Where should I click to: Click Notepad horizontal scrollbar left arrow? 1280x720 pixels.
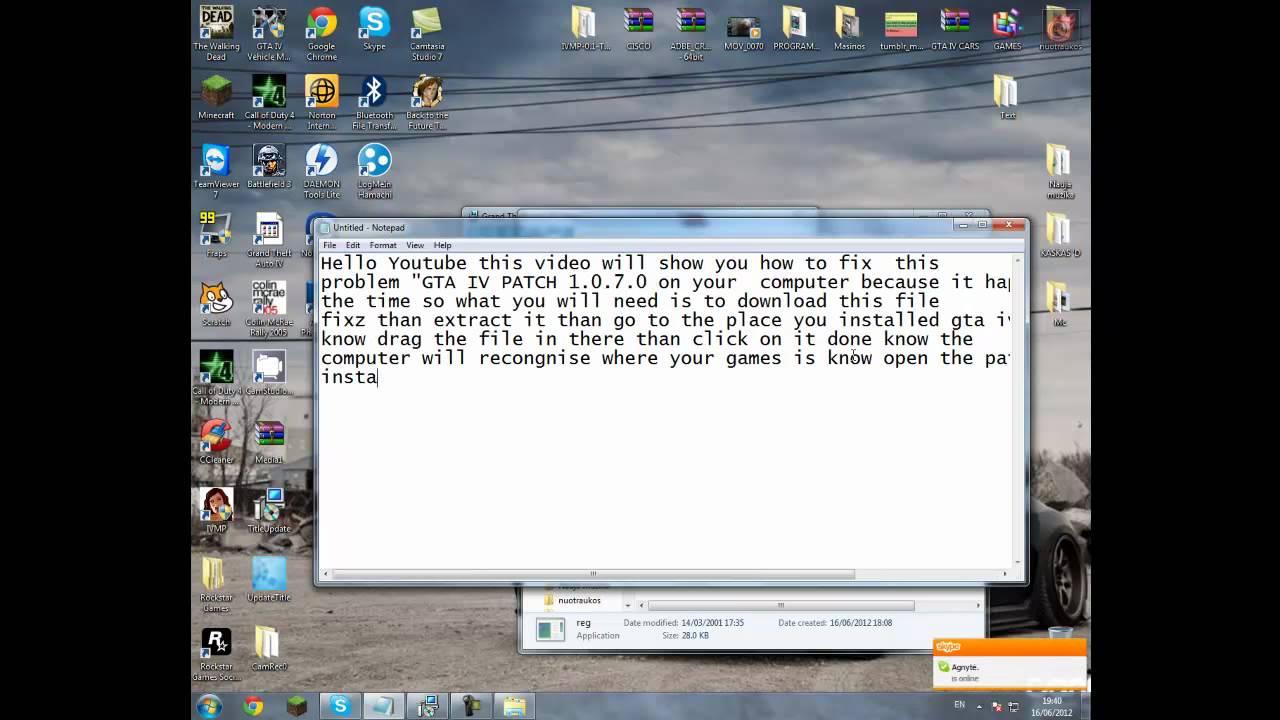[x=325, y=574]
